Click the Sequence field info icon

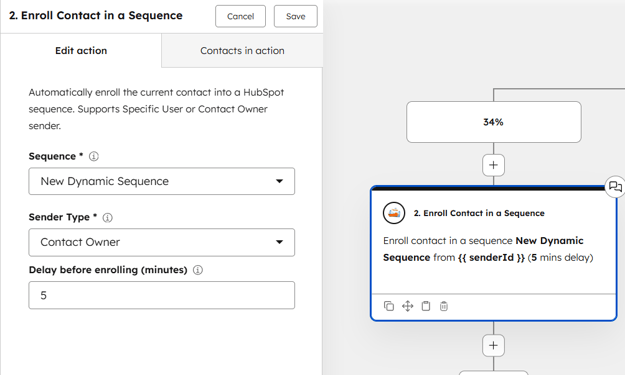[x=94, y=156]
